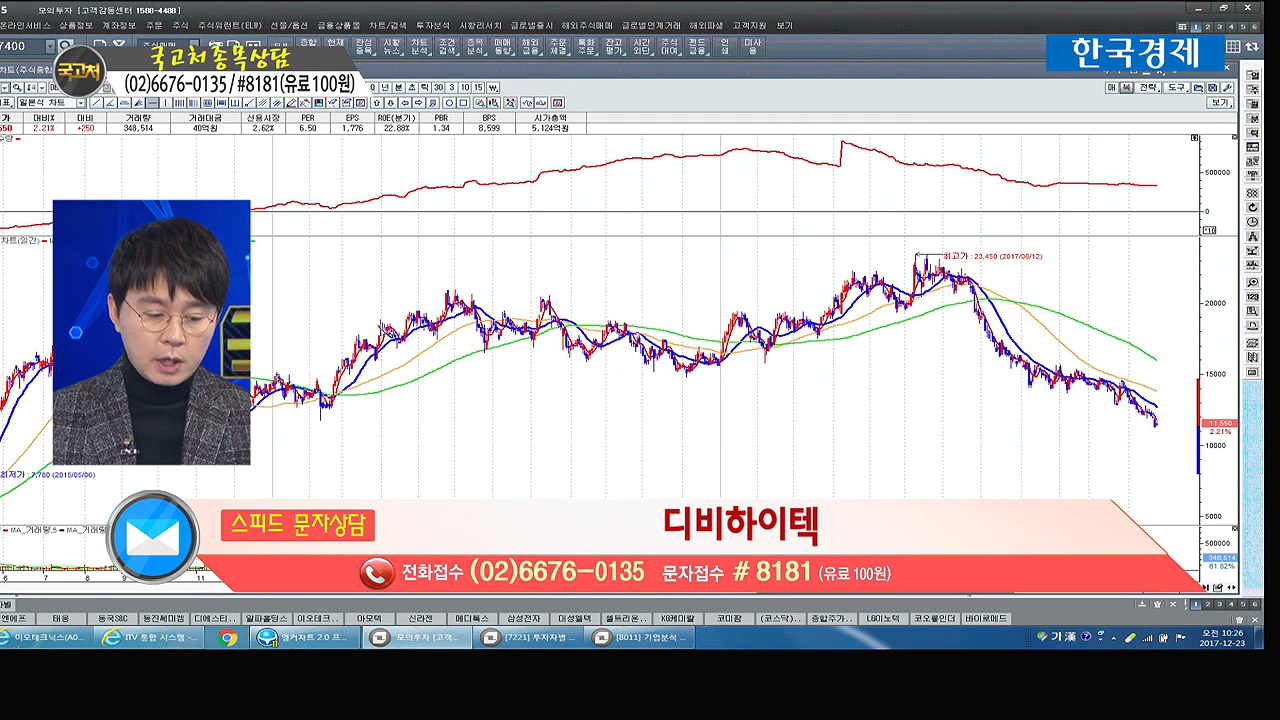Viewport: 1280px width, 720px height.
Task: Toggle the 년 (yearly) period button
Action: [384, 88]
